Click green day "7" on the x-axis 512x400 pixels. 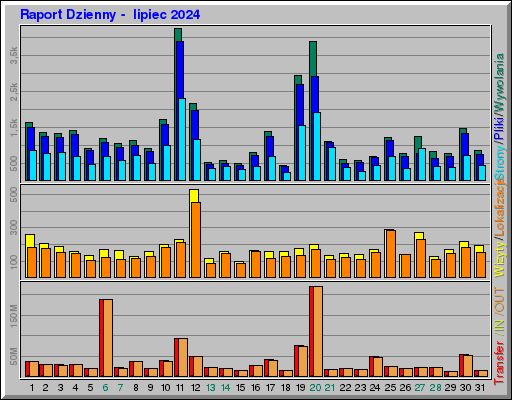point(120,388)
